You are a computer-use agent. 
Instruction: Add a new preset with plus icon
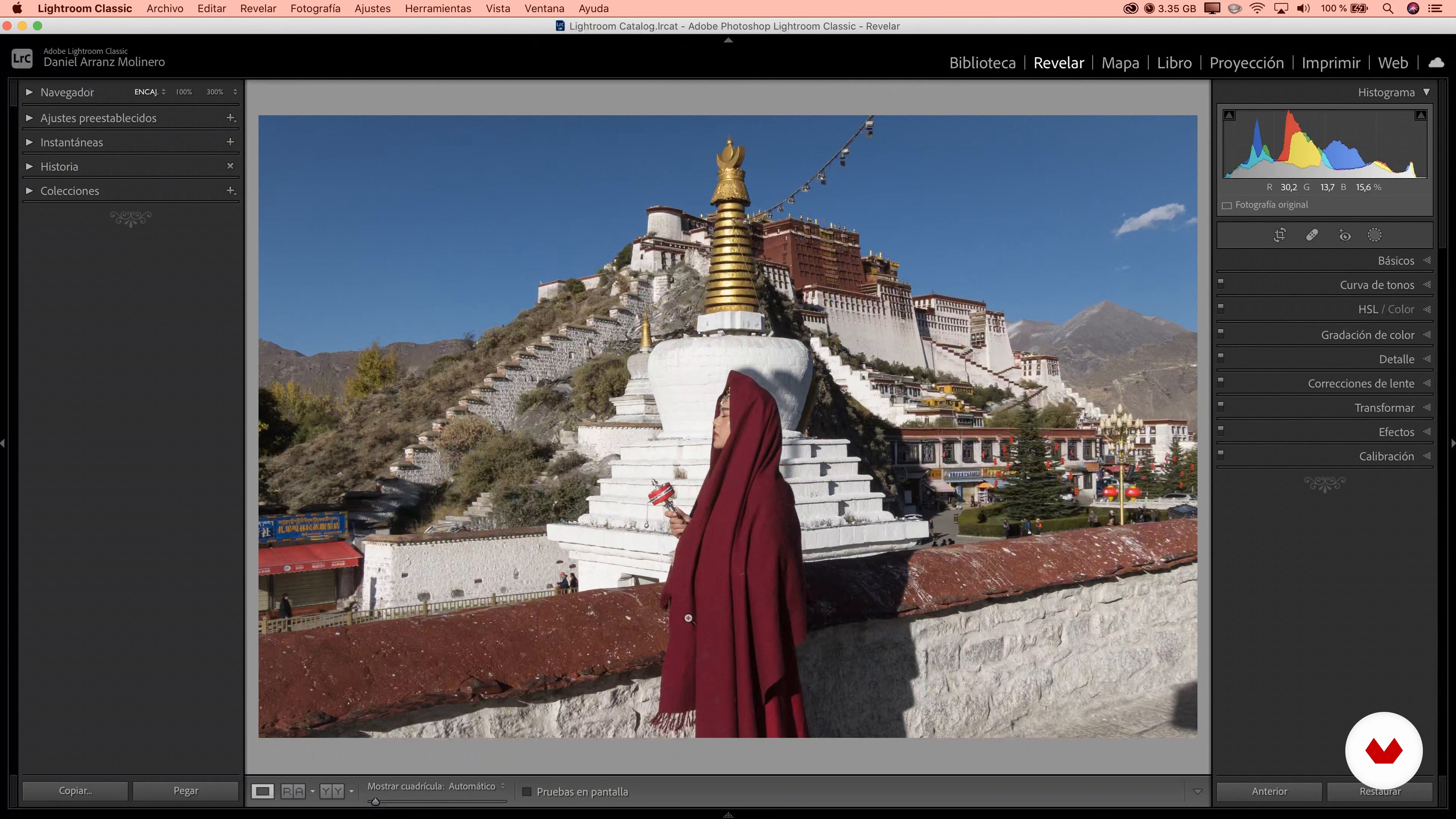231,118
